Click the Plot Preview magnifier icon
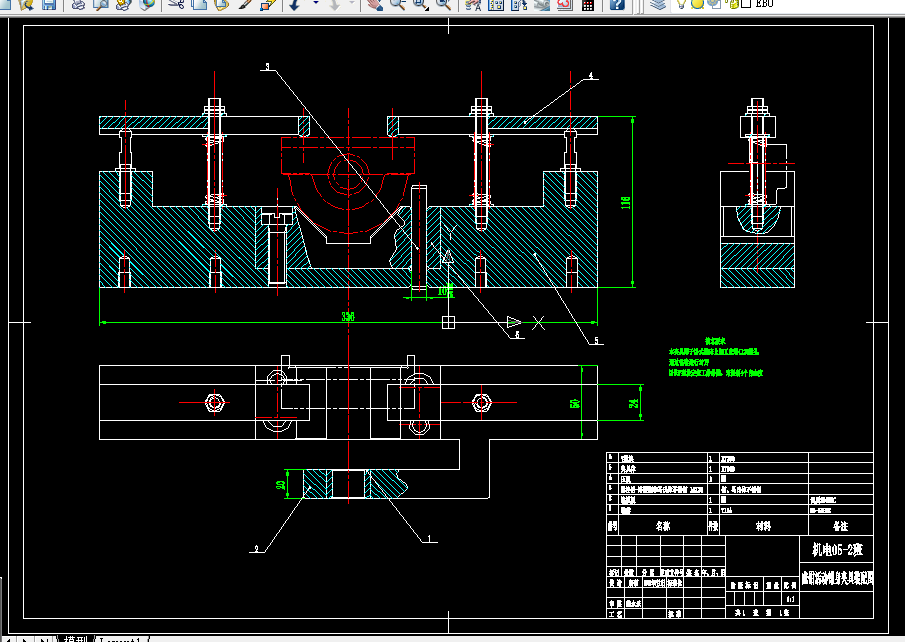905x642 pixels. [x=101, y=5]
